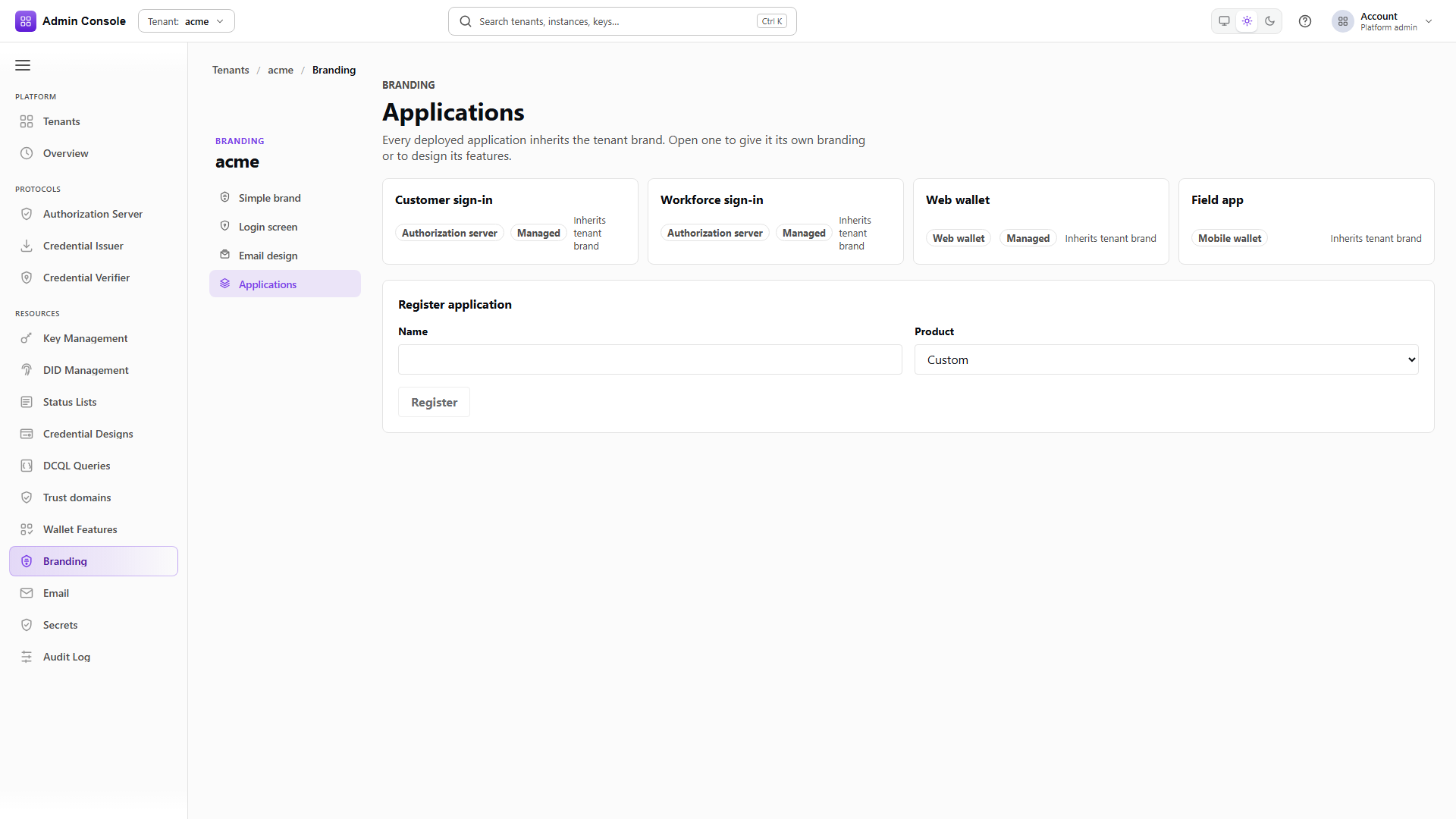Screen dimensions: 1456x819
Task: Select Applications in branding menu
Action: point(285,284)
